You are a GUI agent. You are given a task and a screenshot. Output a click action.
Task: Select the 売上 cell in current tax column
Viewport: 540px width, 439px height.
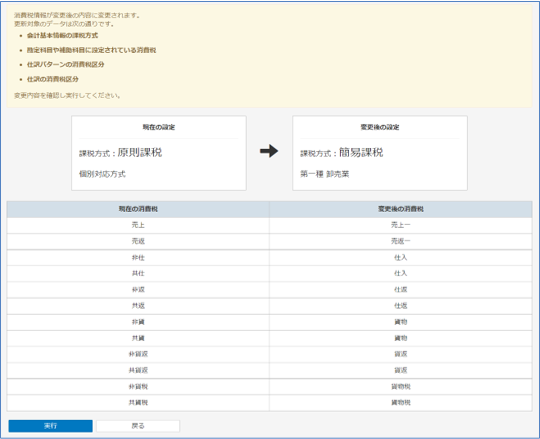(138, 225)
